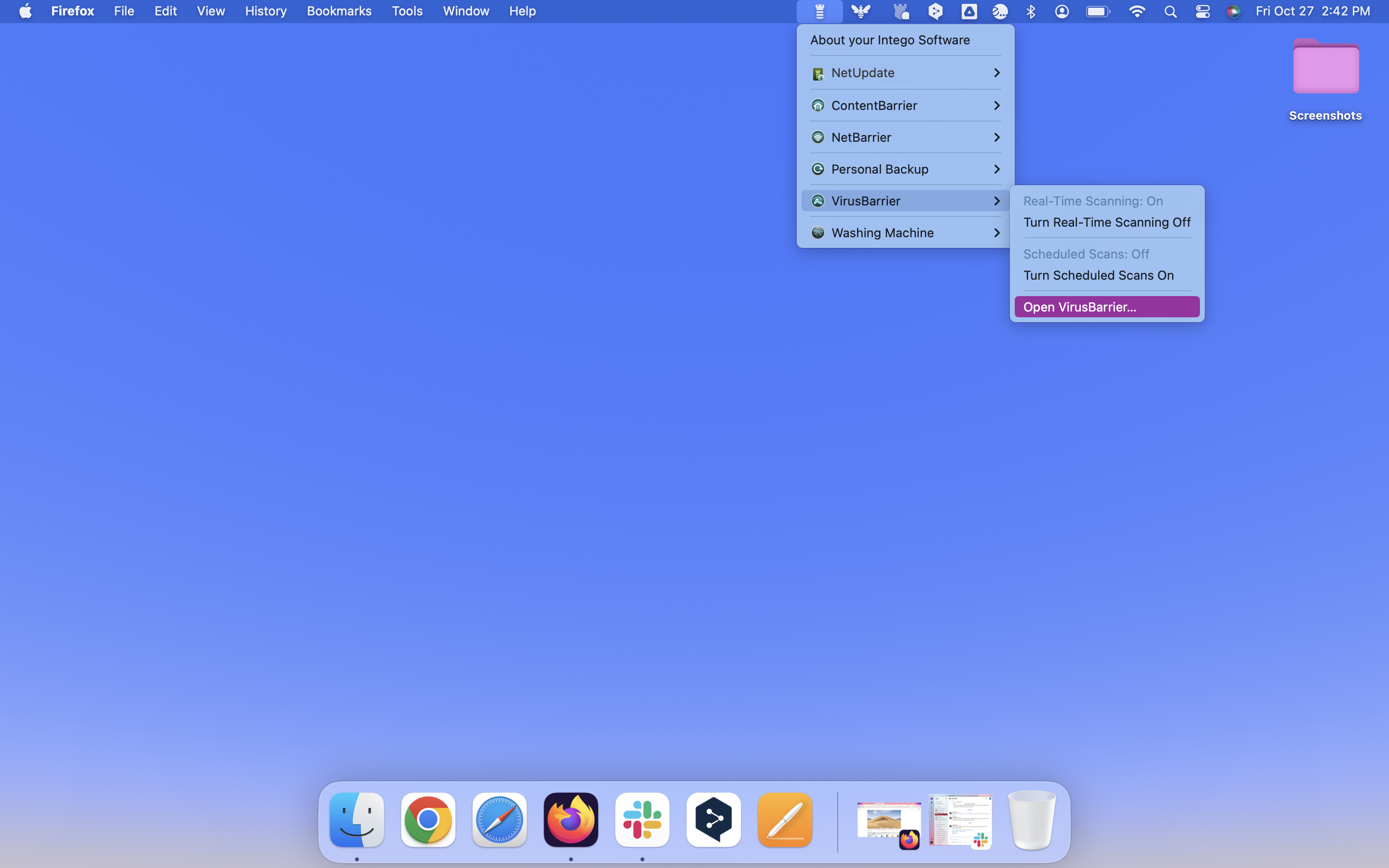Open Spotlight search magnifier
This screenshot has height=868, width=1389.
coord(1171,12)
